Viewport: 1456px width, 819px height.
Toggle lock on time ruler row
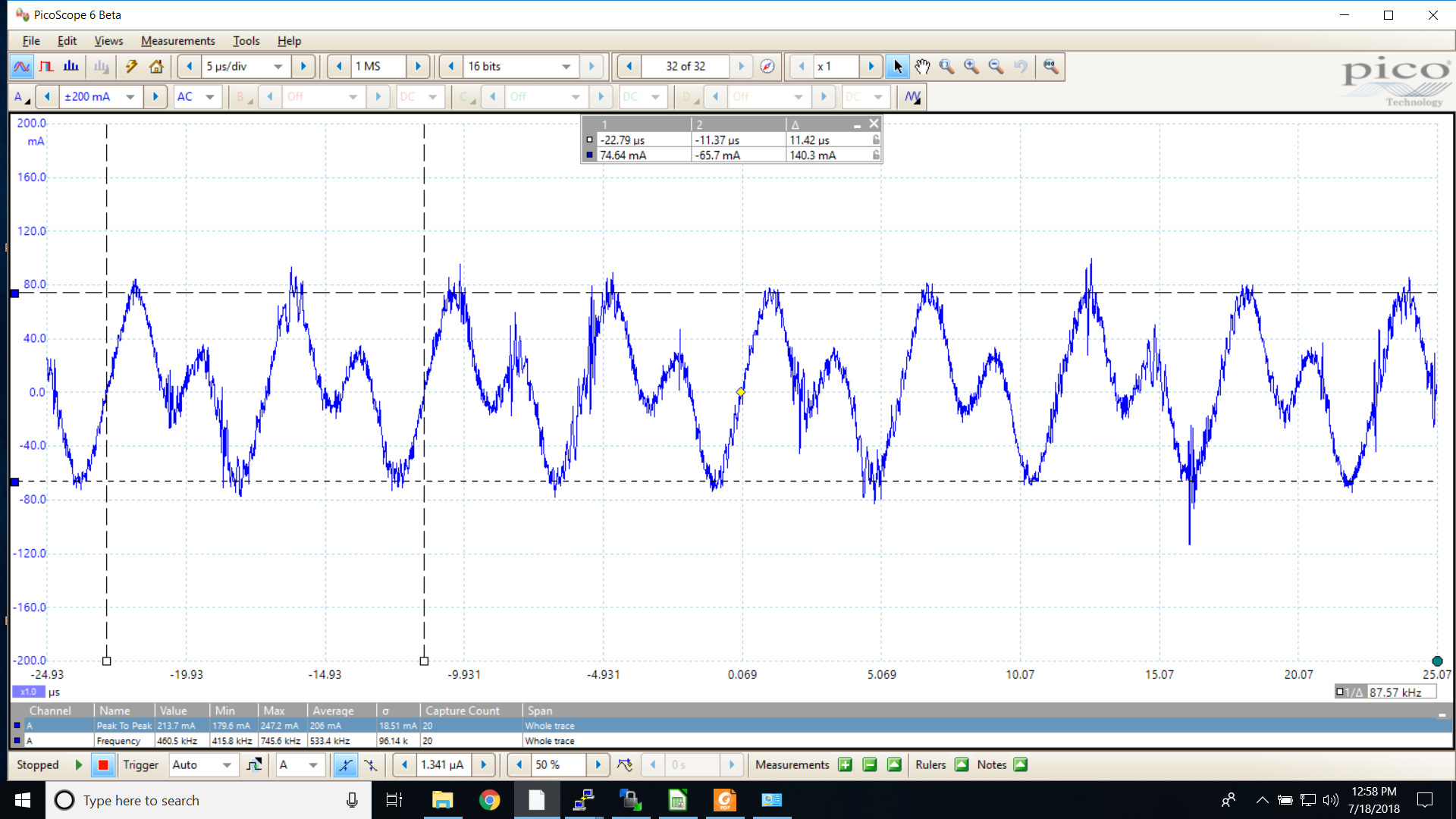pyautogui.click(x=876, y=140)
